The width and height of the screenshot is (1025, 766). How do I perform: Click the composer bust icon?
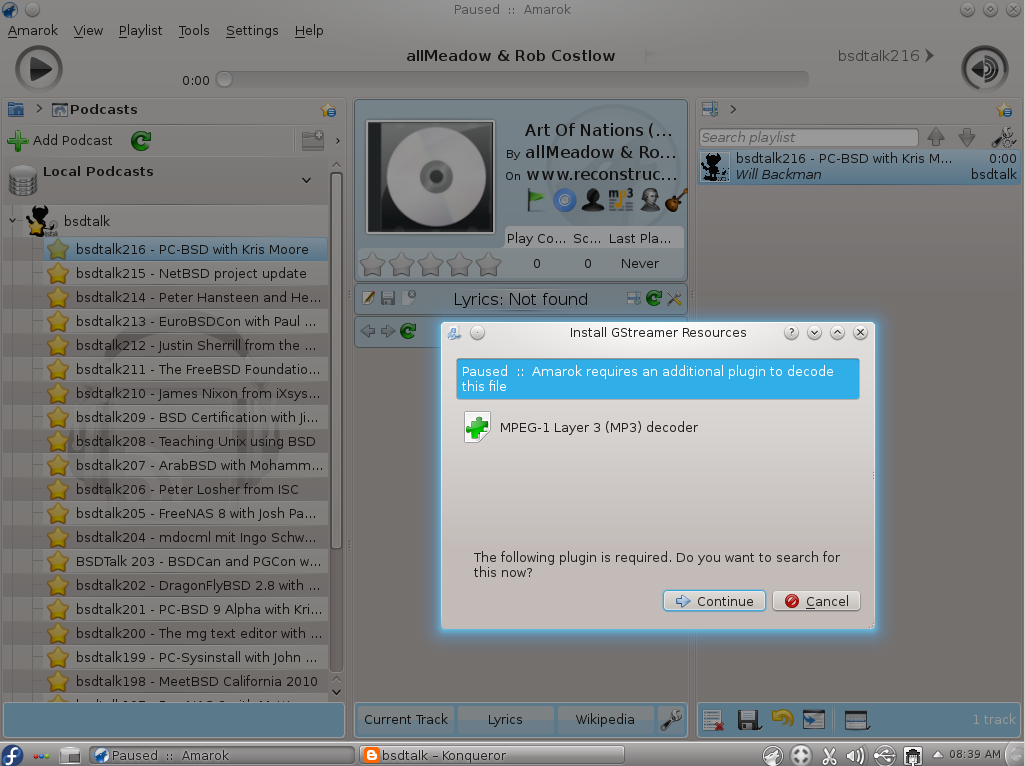[650, 200]
